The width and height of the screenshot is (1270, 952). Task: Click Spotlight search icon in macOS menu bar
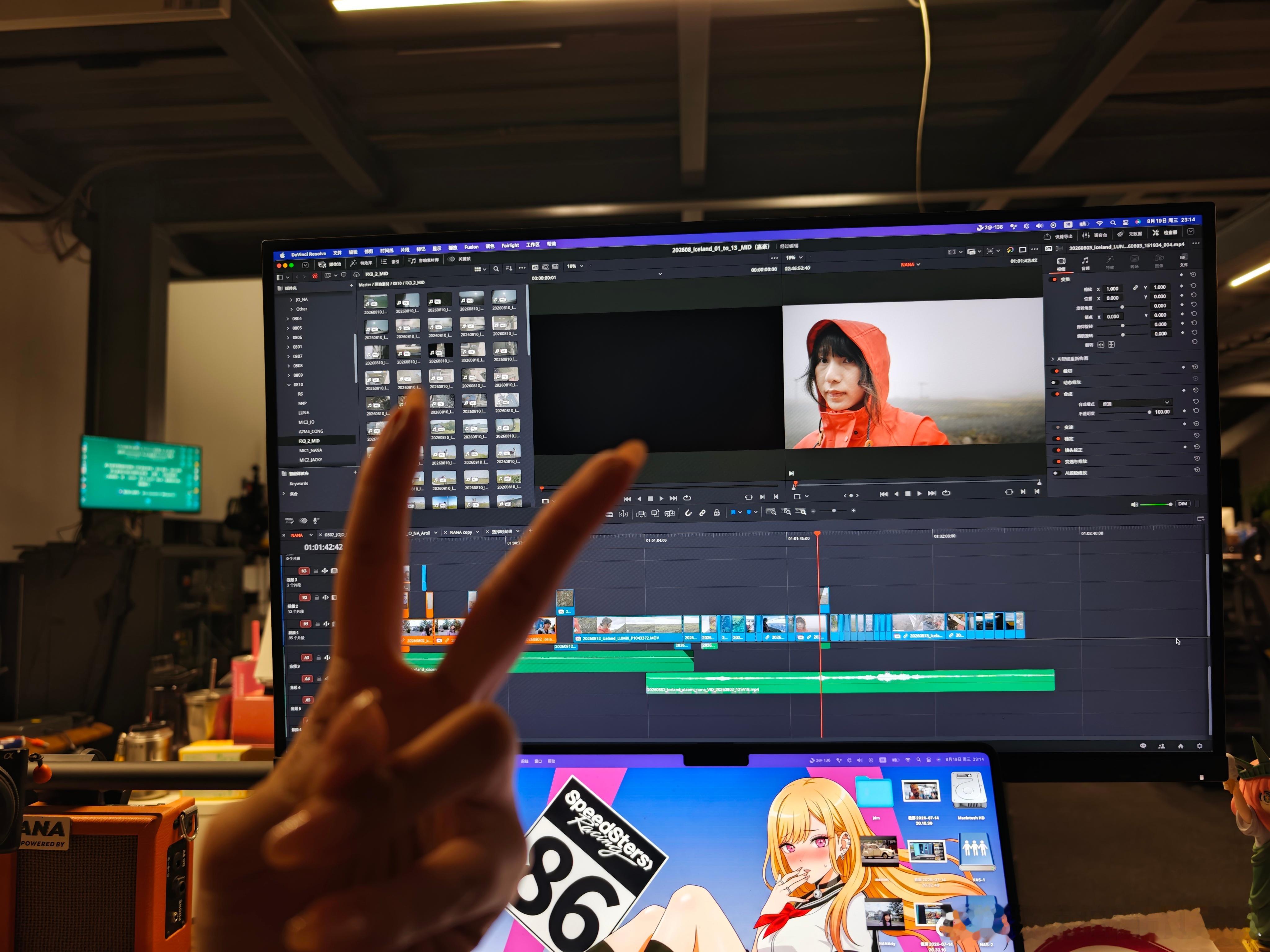point(1113,222)
